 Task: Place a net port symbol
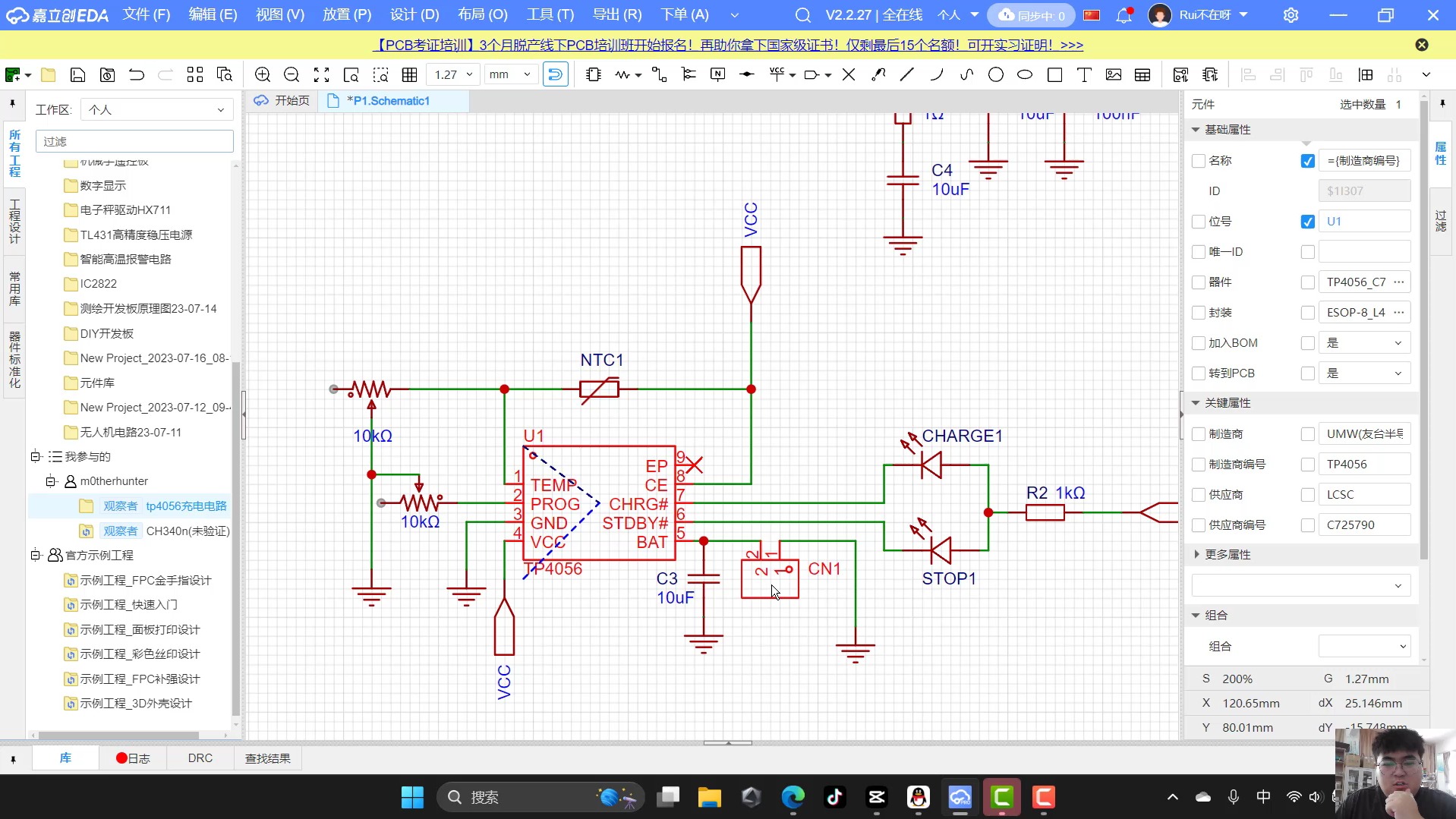(x=812, y=74)
